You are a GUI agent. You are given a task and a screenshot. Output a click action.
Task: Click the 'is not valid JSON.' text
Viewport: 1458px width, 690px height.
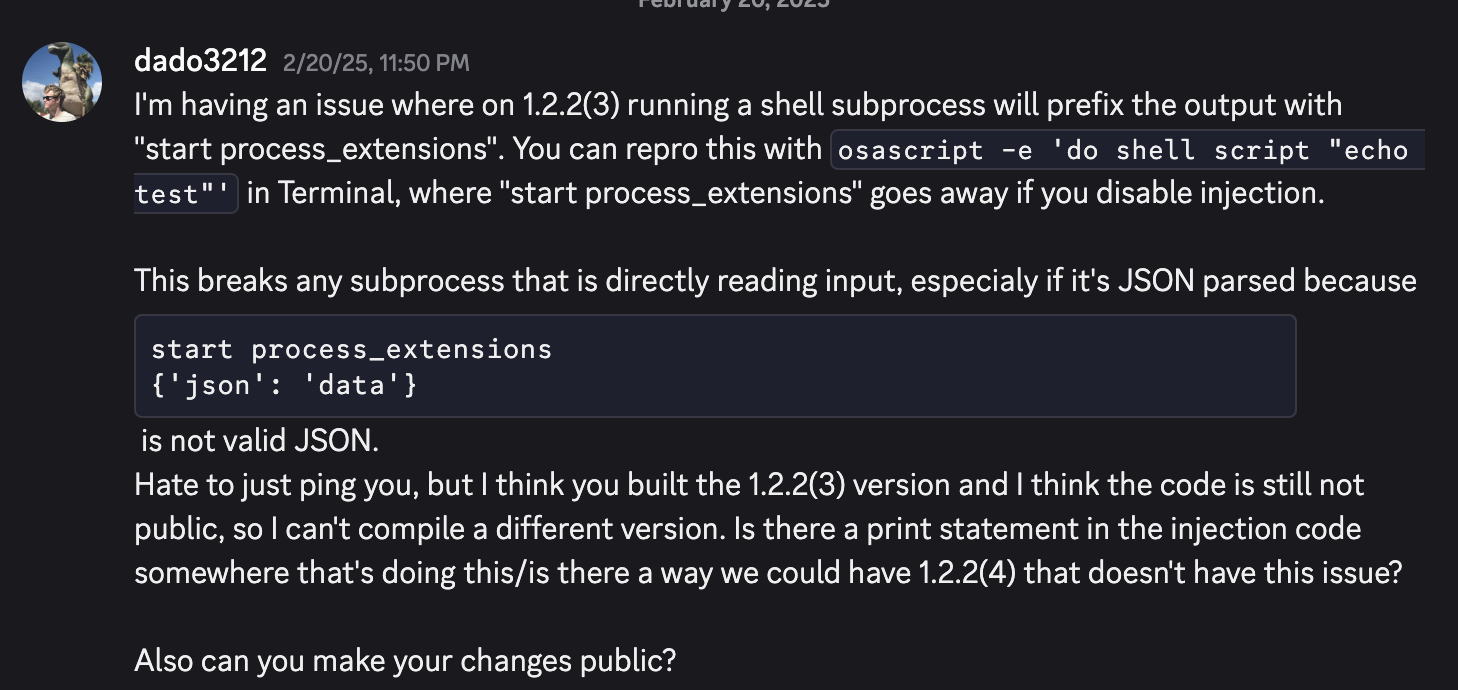pyautogui.click(x=260, y=440)
